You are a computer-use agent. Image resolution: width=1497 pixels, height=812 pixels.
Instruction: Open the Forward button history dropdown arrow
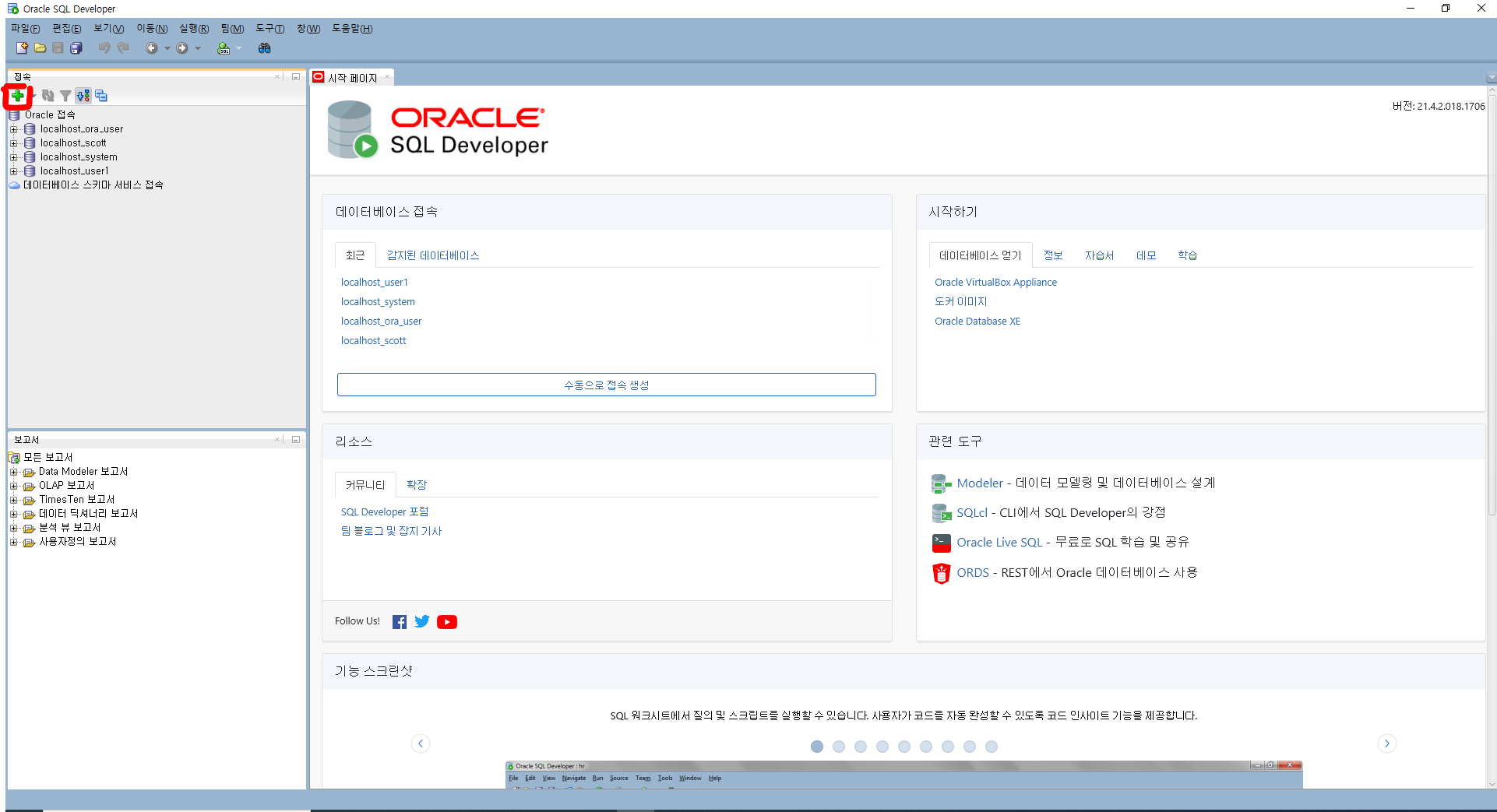198,48
